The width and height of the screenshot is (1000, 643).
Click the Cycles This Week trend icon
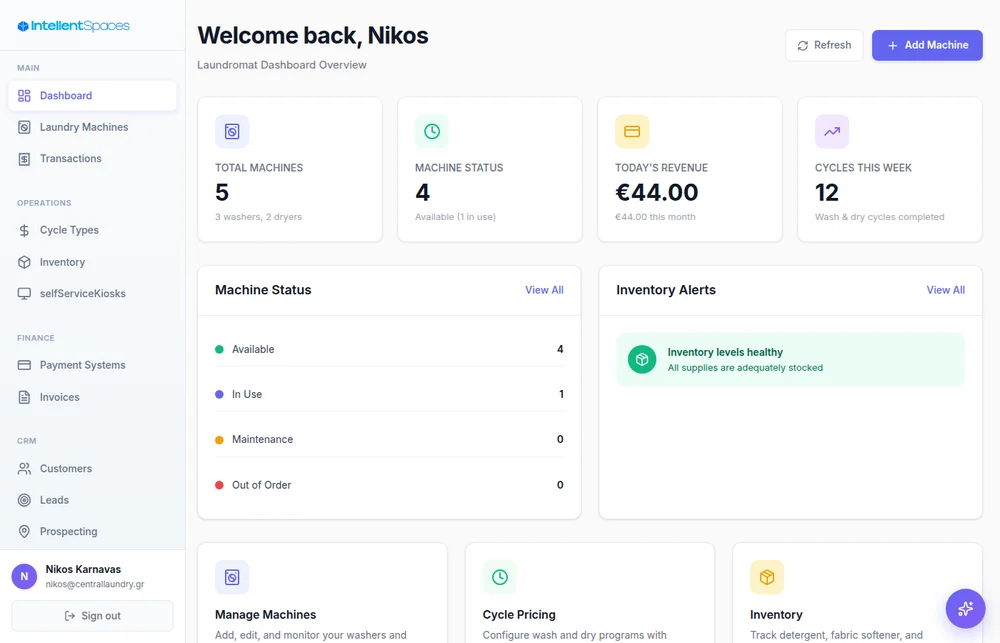click(832, 131)
